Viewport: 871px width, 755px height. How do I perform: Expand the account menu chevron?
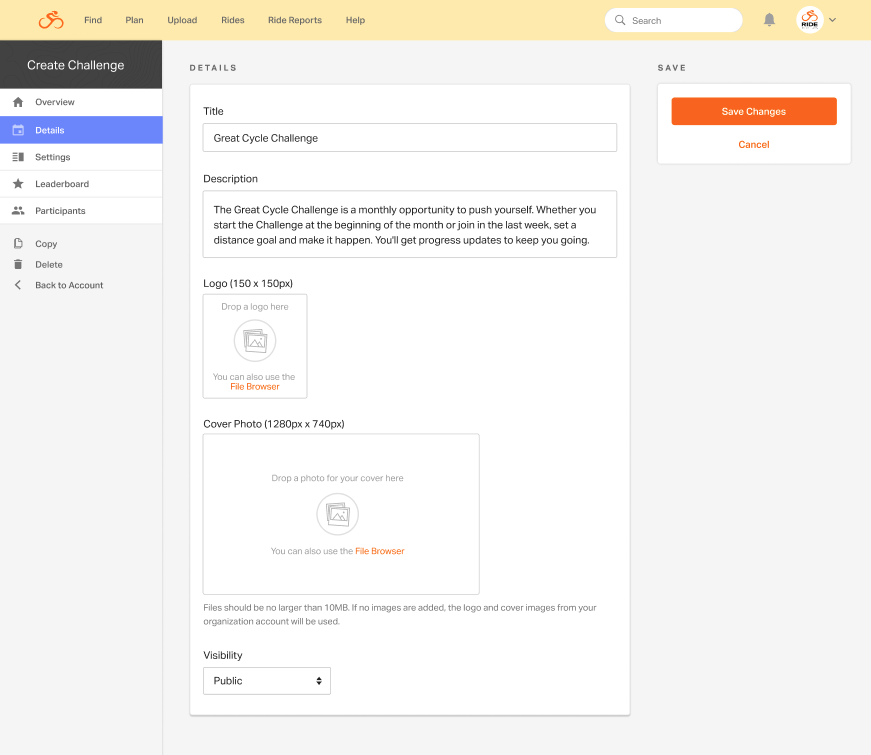point(832,20)
